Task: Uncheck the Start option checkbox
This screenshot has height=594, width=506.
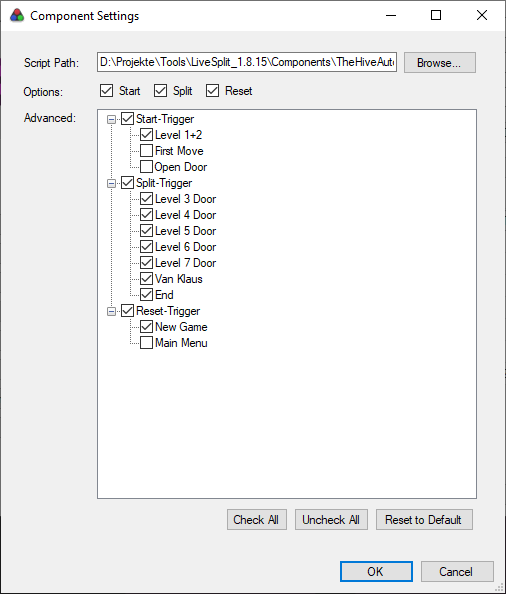Action: pyautogui.click(x=106, y=91)
